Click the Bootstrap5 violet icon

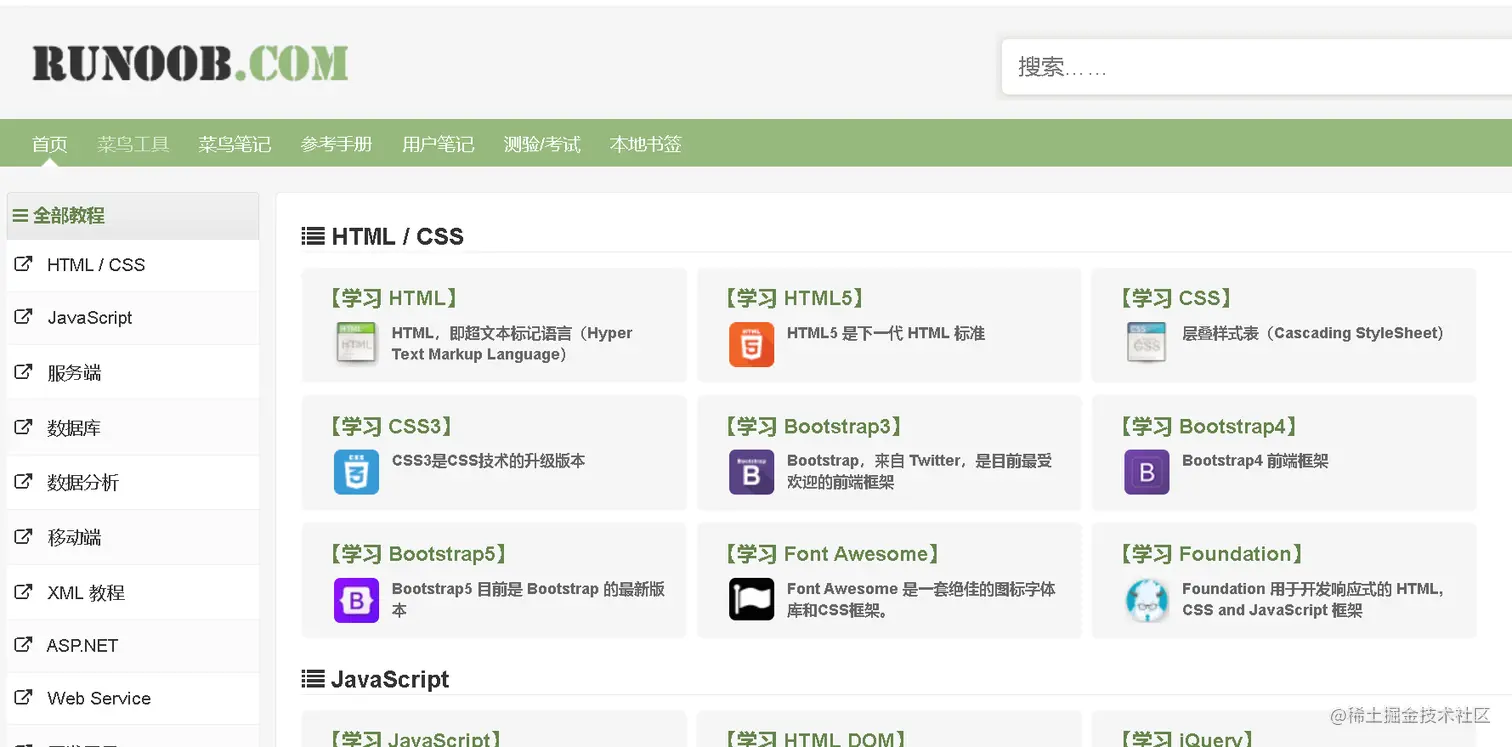pos(356,600)
